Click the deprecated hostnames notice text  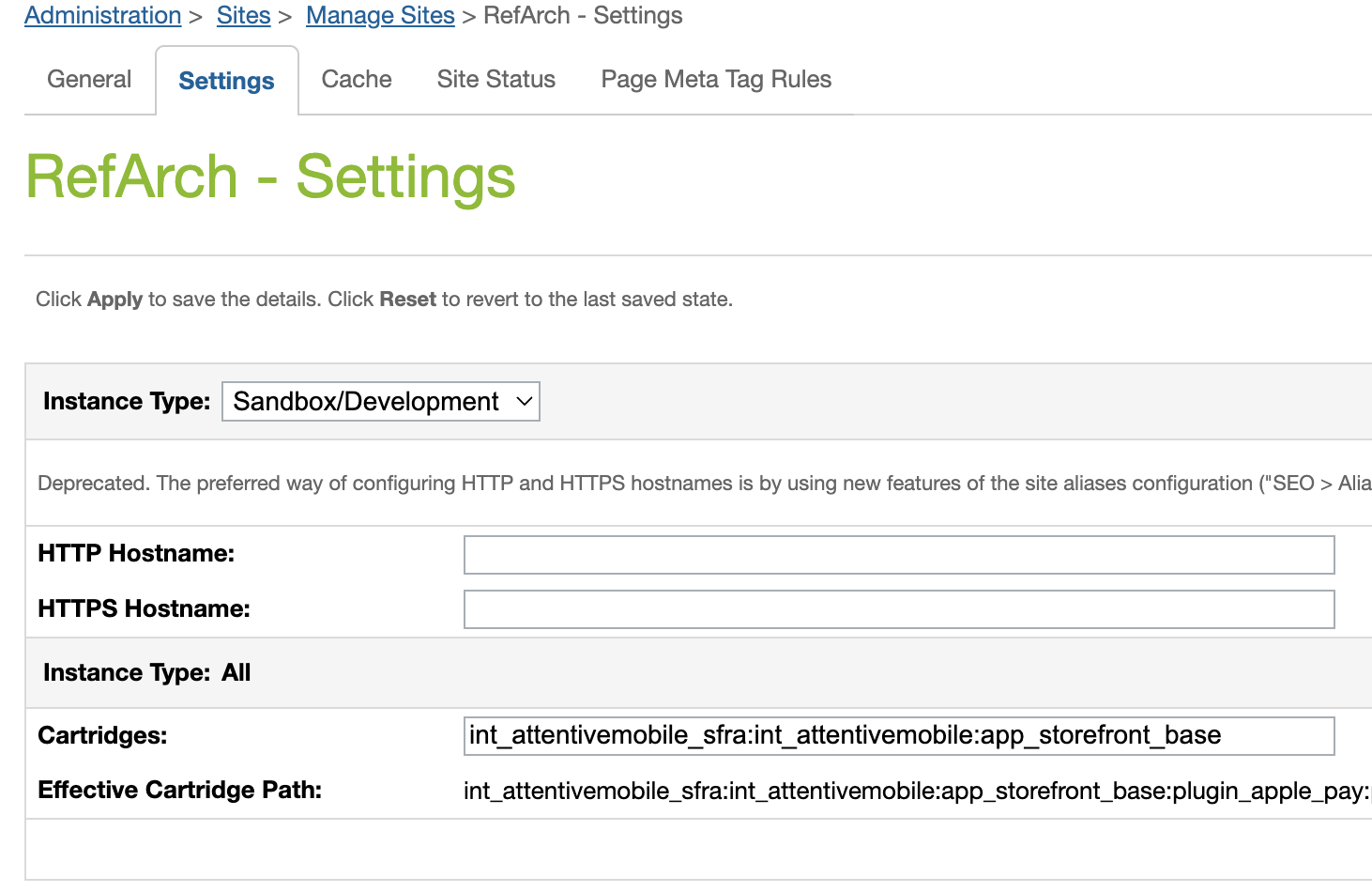pos(694,483)
